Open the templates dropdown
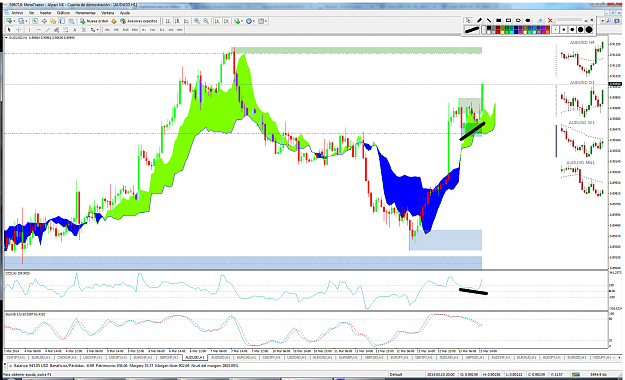This screenshot has height=380, width=625. 263,21
